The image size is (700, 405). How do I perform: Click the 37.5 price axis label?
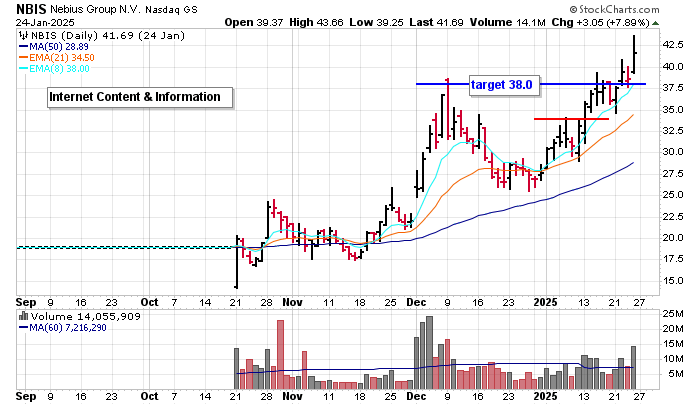coord(672,88)
